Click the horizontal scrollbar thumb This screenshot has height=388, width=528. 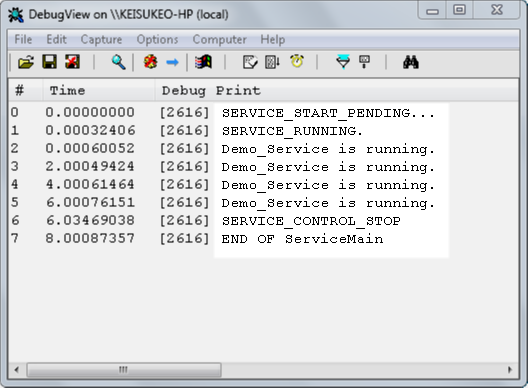[x=124, y=369]
